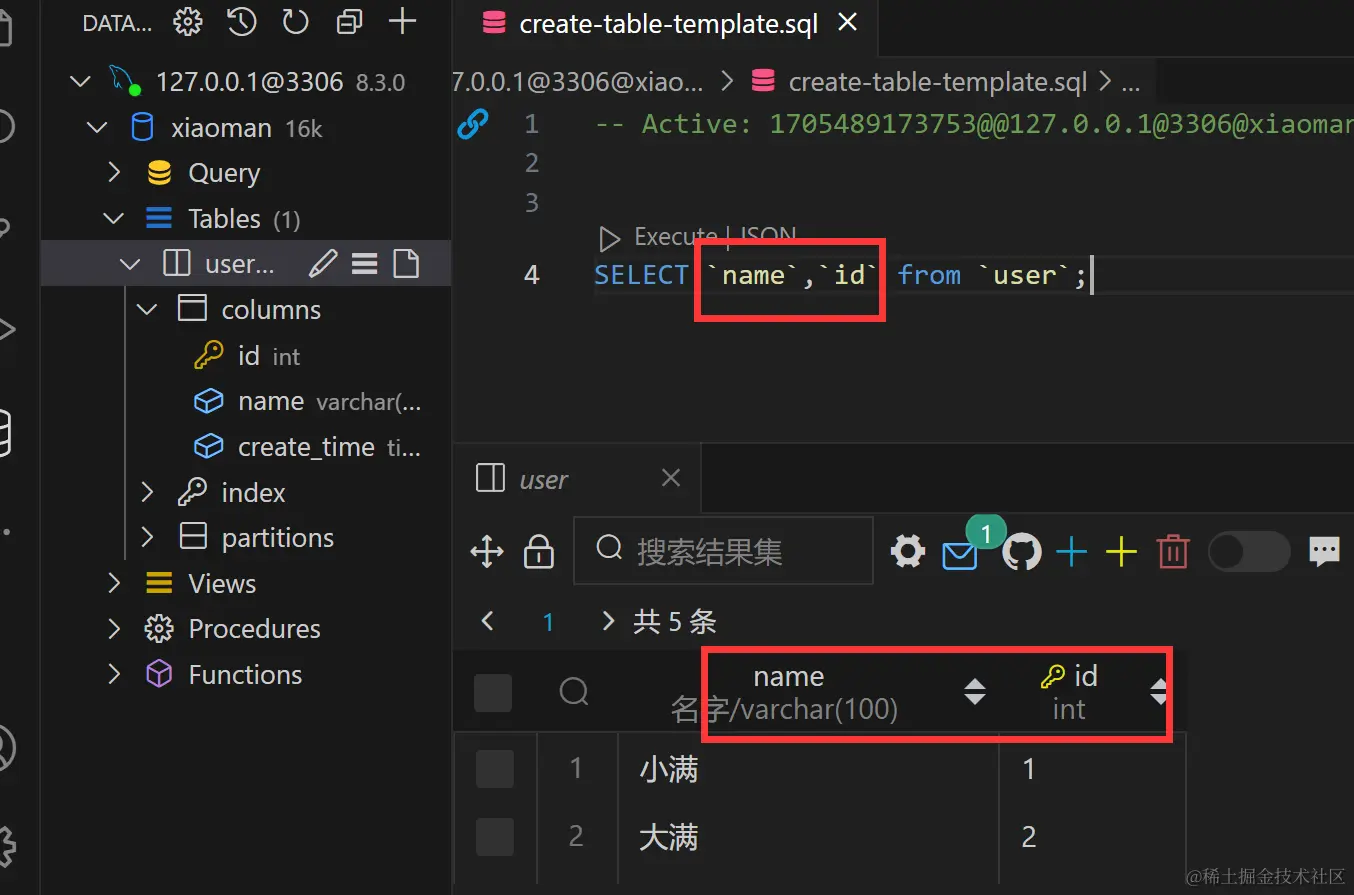
Task: Toggle the switch in results toolbar
Action: [1249, 551]
